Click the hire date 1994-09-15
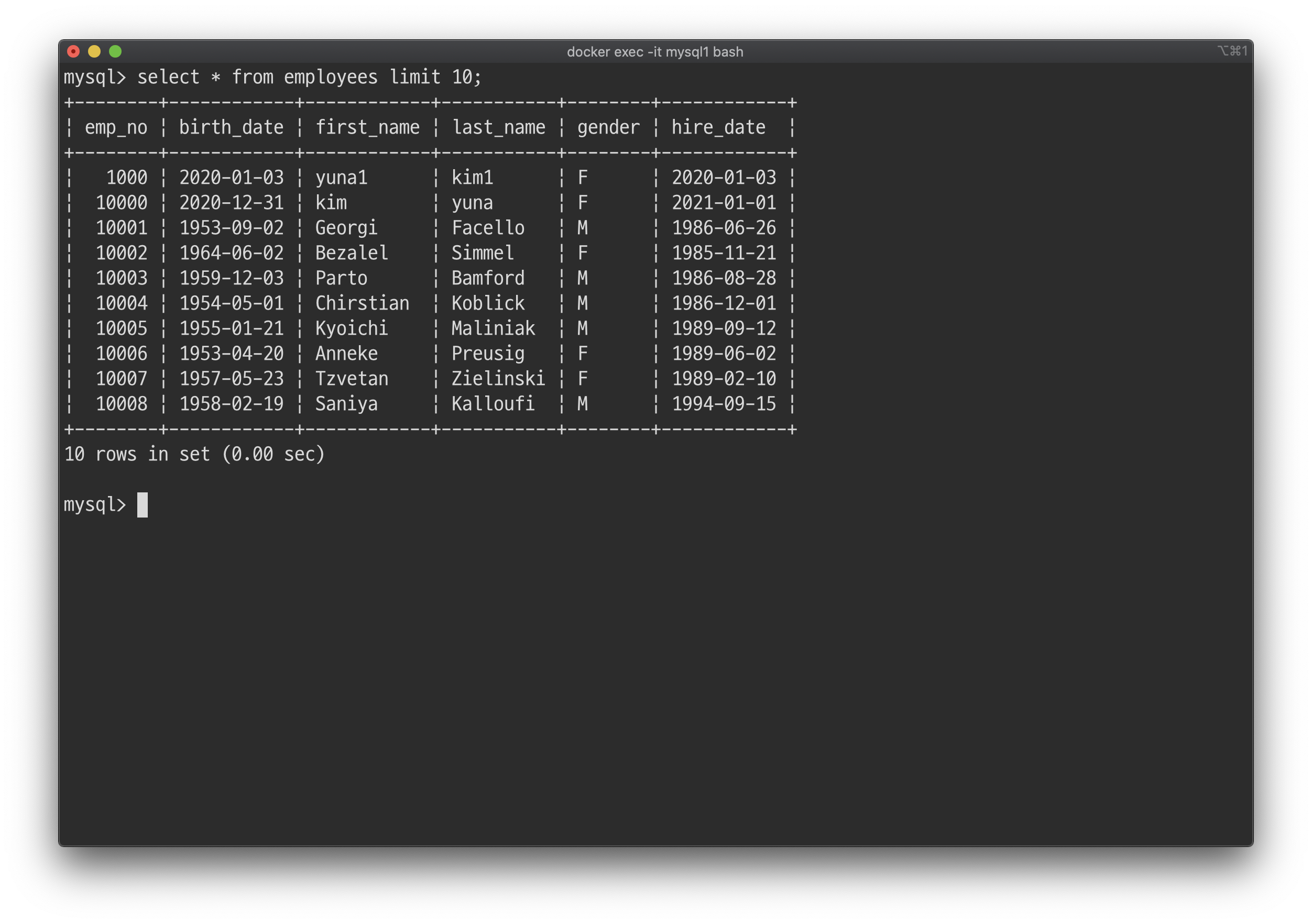 [x=724, y=404]
